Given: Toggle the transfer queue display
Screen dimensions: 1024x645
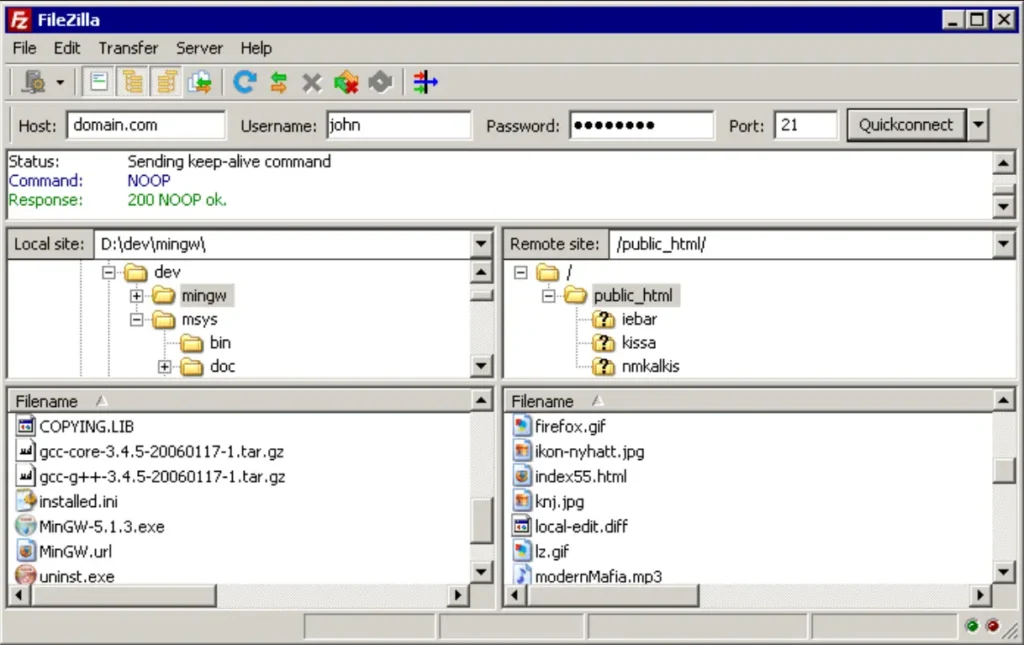Looking at the screenshot, I should click(x=199, y=81).
